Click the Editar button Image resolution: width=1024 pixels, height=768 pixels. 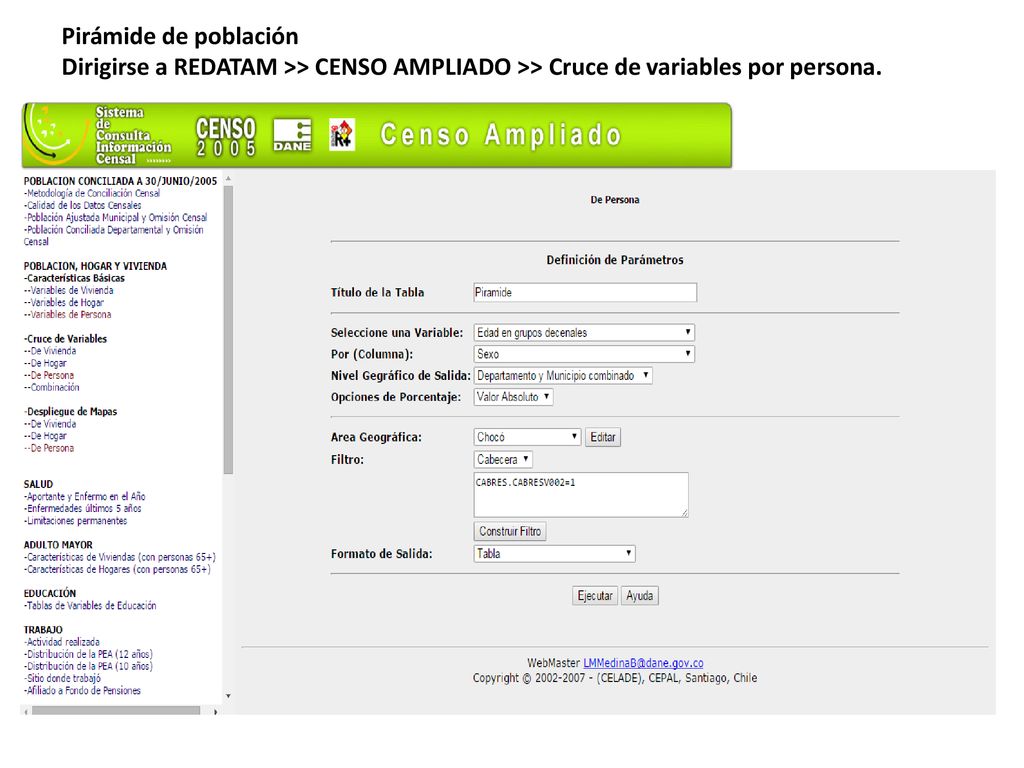coord(603,438)
